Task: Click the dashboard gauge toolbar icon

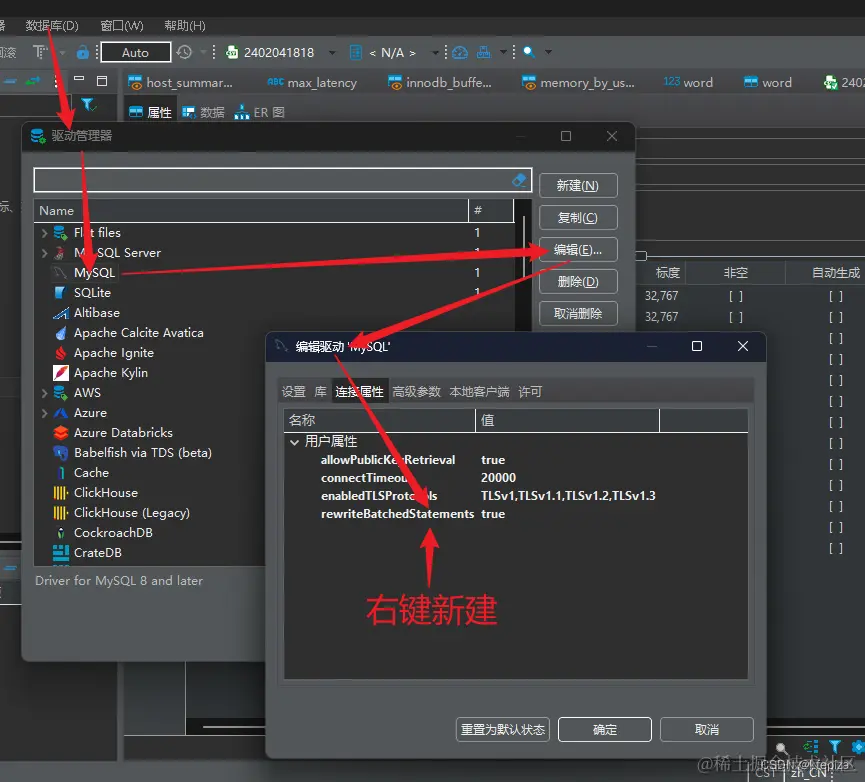Action: click(460, 52)
